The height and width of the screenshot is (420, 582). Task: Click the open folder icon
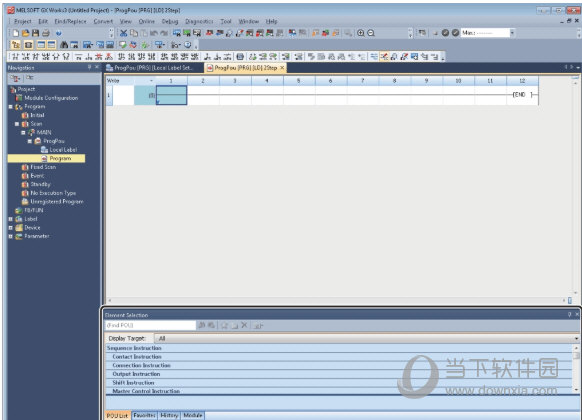coord(25,33)
